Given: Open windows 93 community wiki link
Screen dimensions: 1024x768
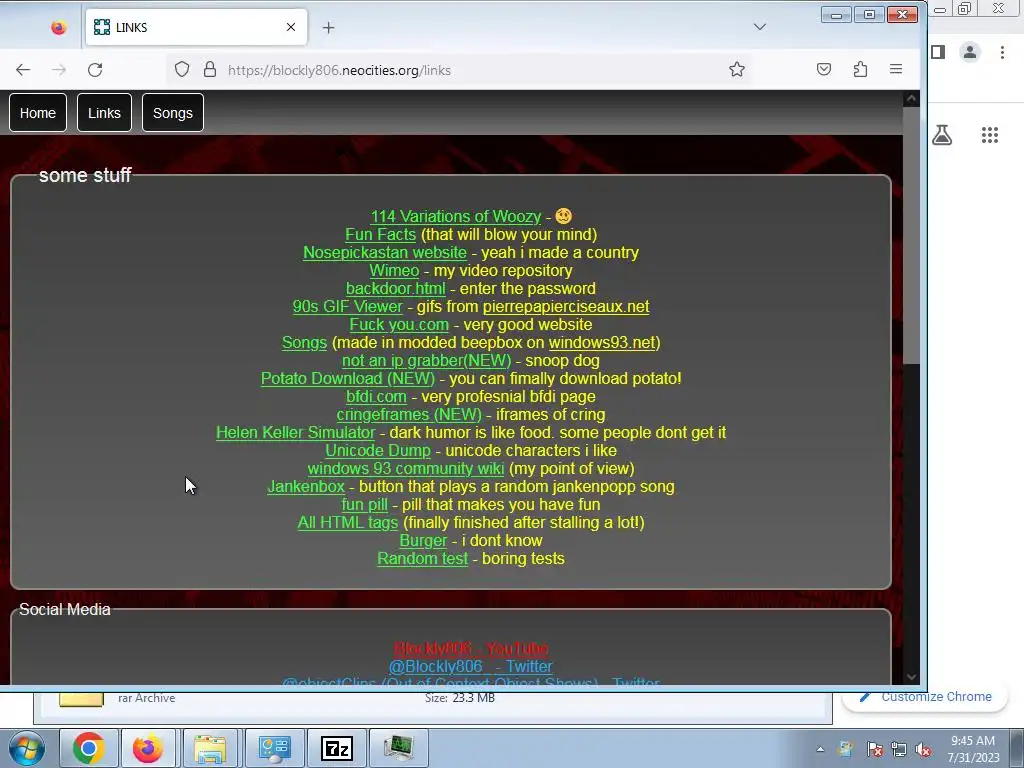Looking at the screenshot, I should (x=406, y=469).
